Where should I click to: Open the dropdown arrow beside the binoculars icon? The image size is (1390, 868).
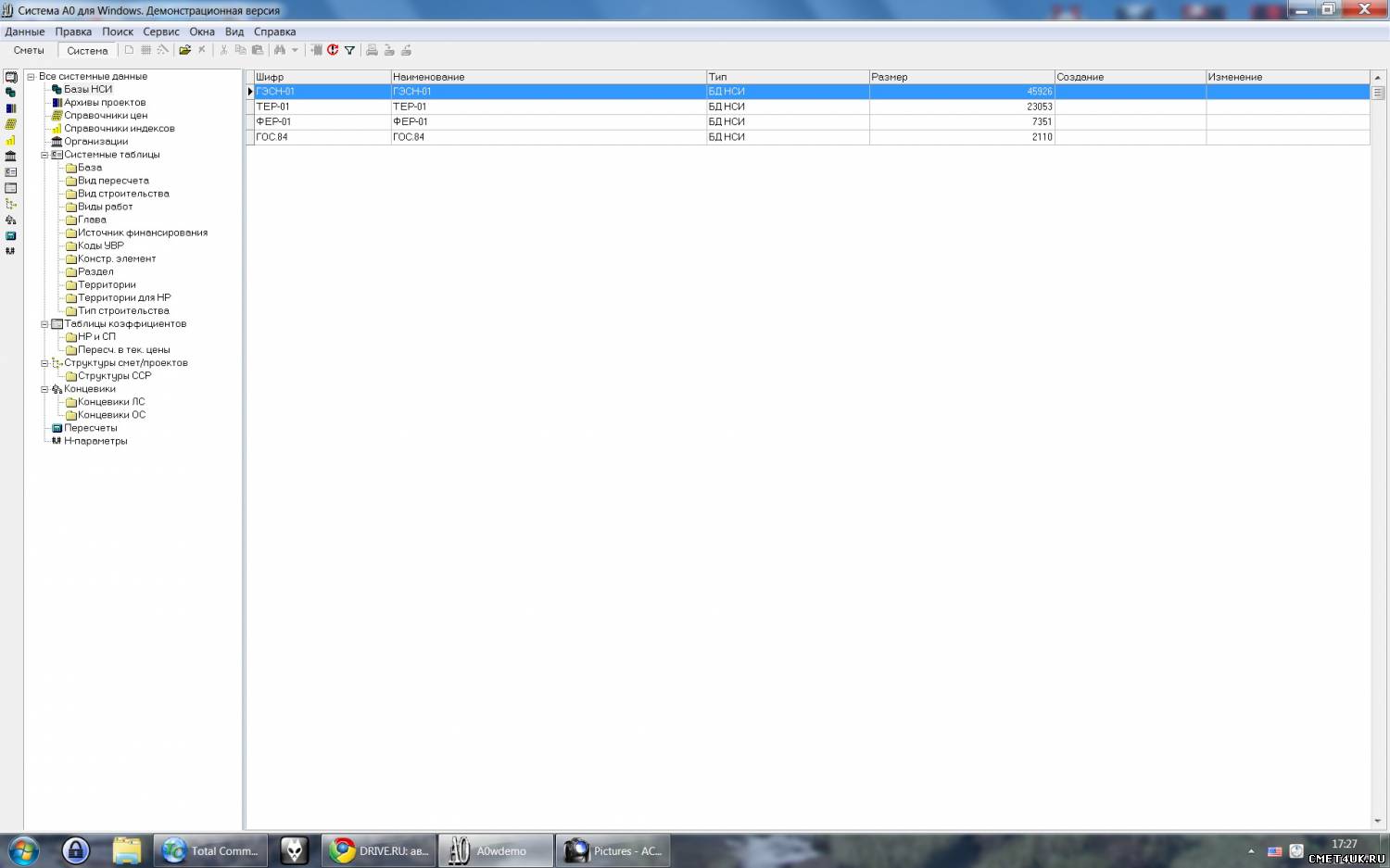[x=296, y=50]
